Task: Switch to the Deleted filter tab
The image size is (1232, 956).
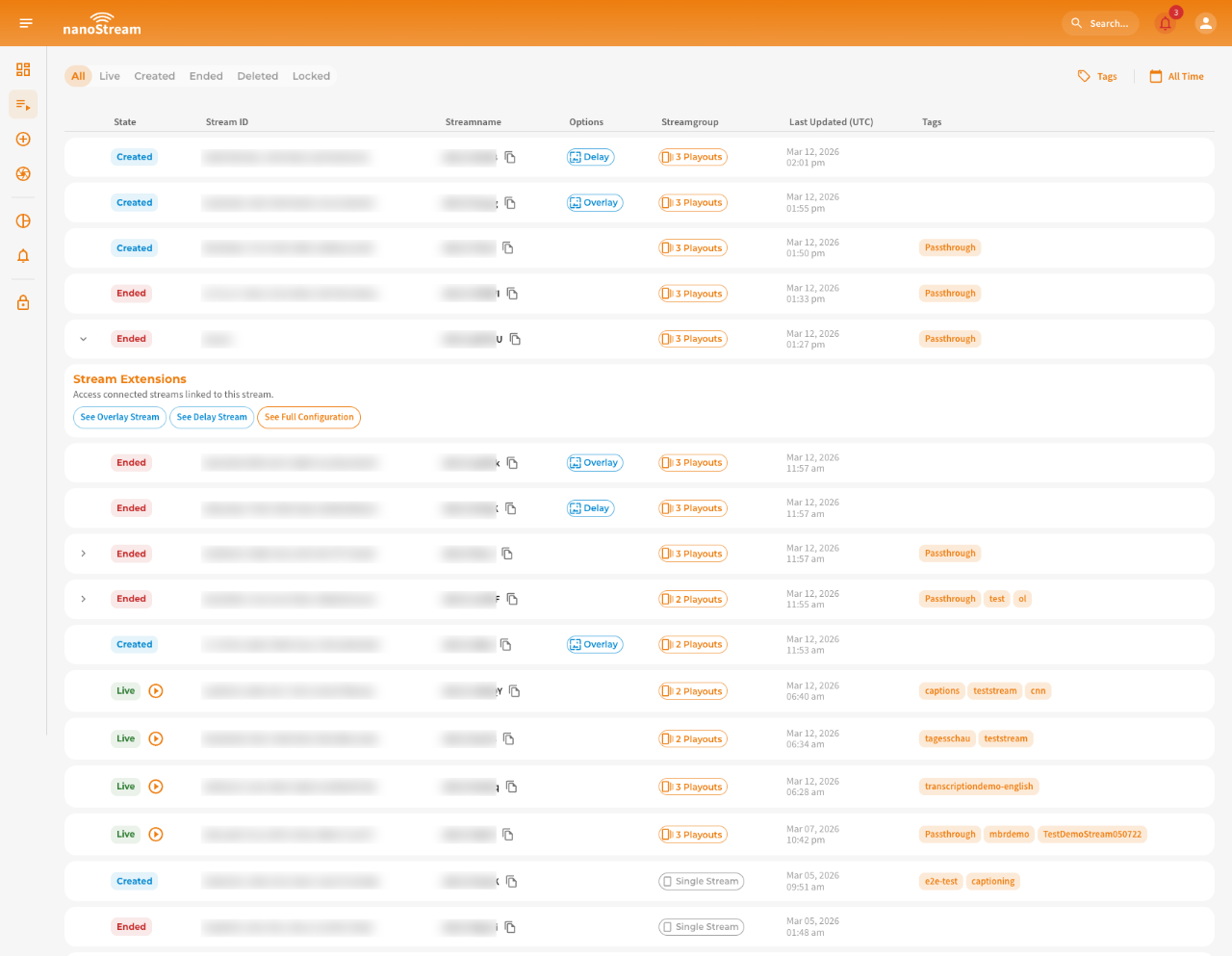Action: coord(257,75)
